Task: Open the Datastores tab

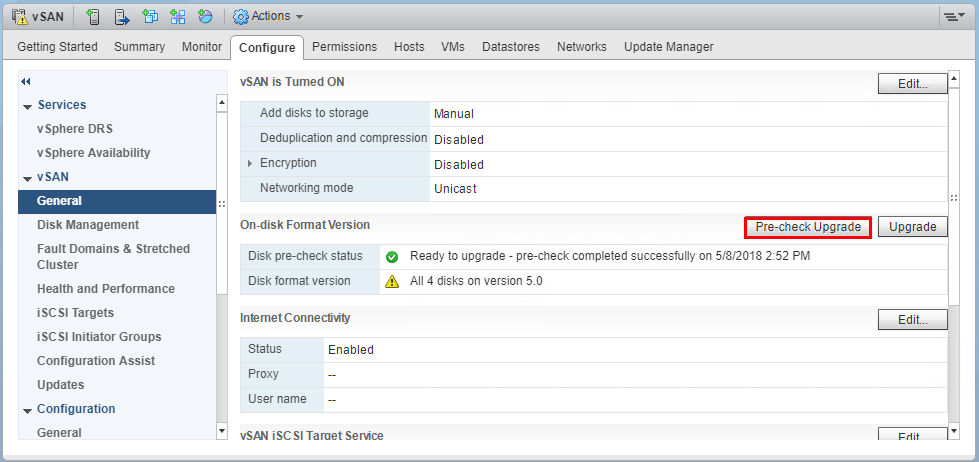Action: [x=510, y=47]
